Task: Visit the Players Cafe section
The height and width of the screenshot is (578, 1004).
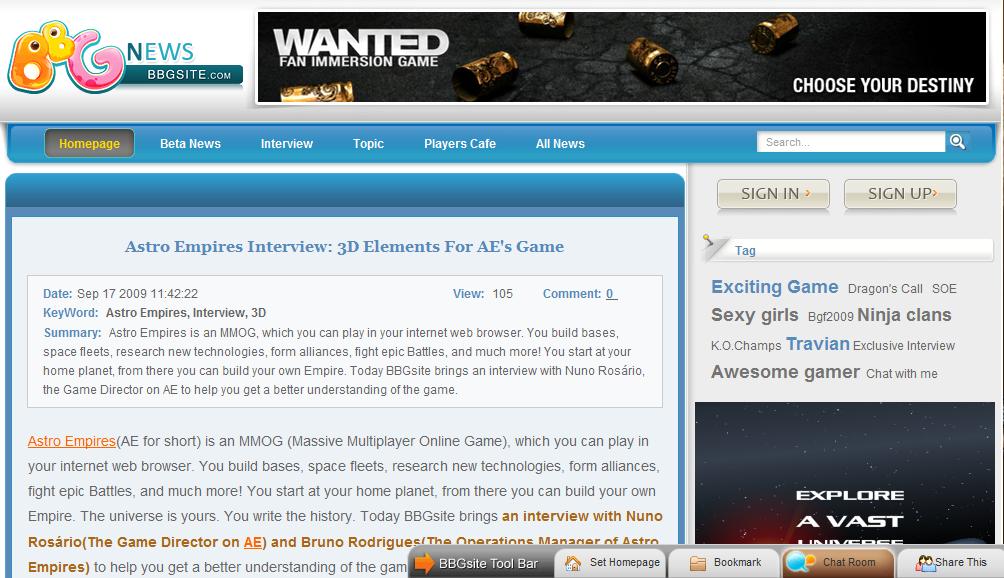Action: click(x=460, y=143)
